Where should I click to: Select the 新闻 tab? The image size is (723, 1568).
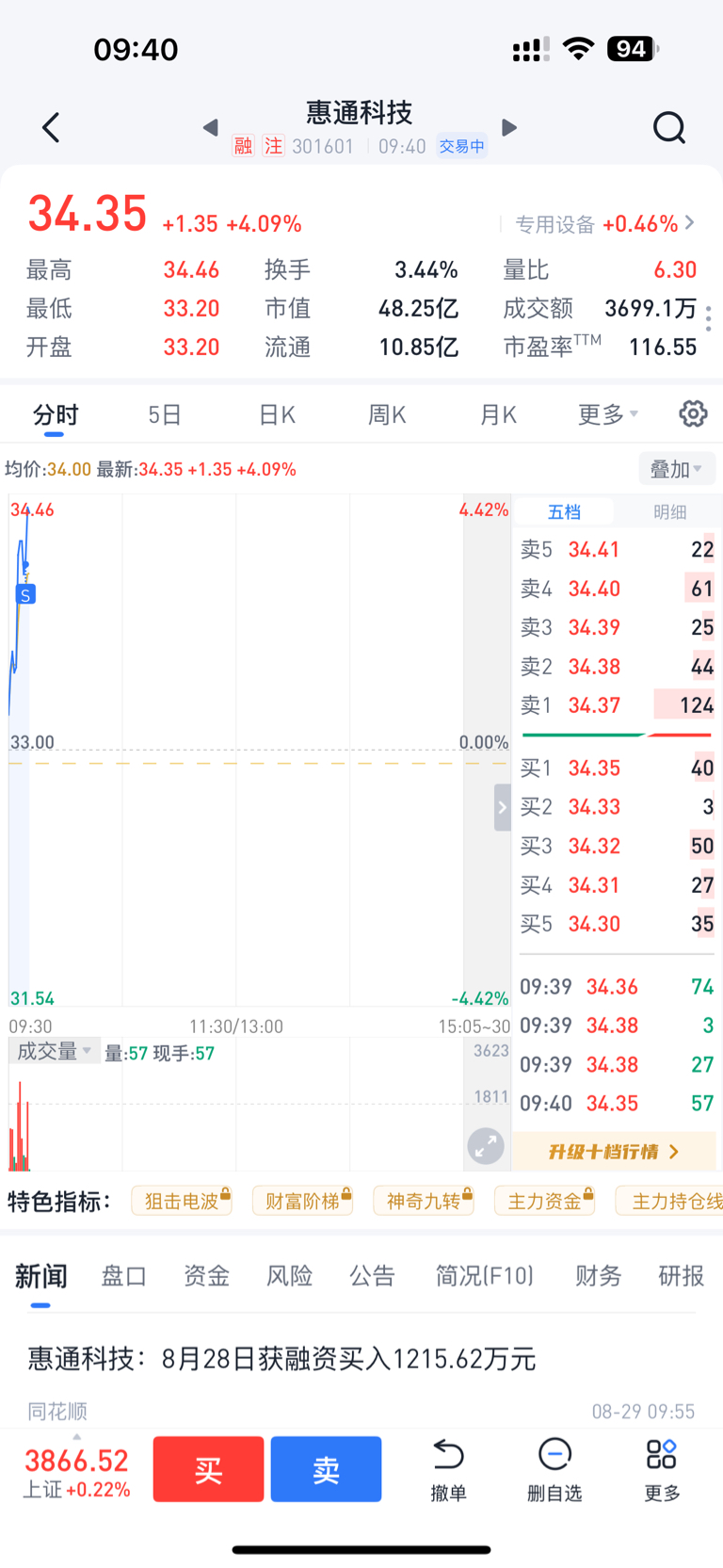click(x=40, y=1277)
